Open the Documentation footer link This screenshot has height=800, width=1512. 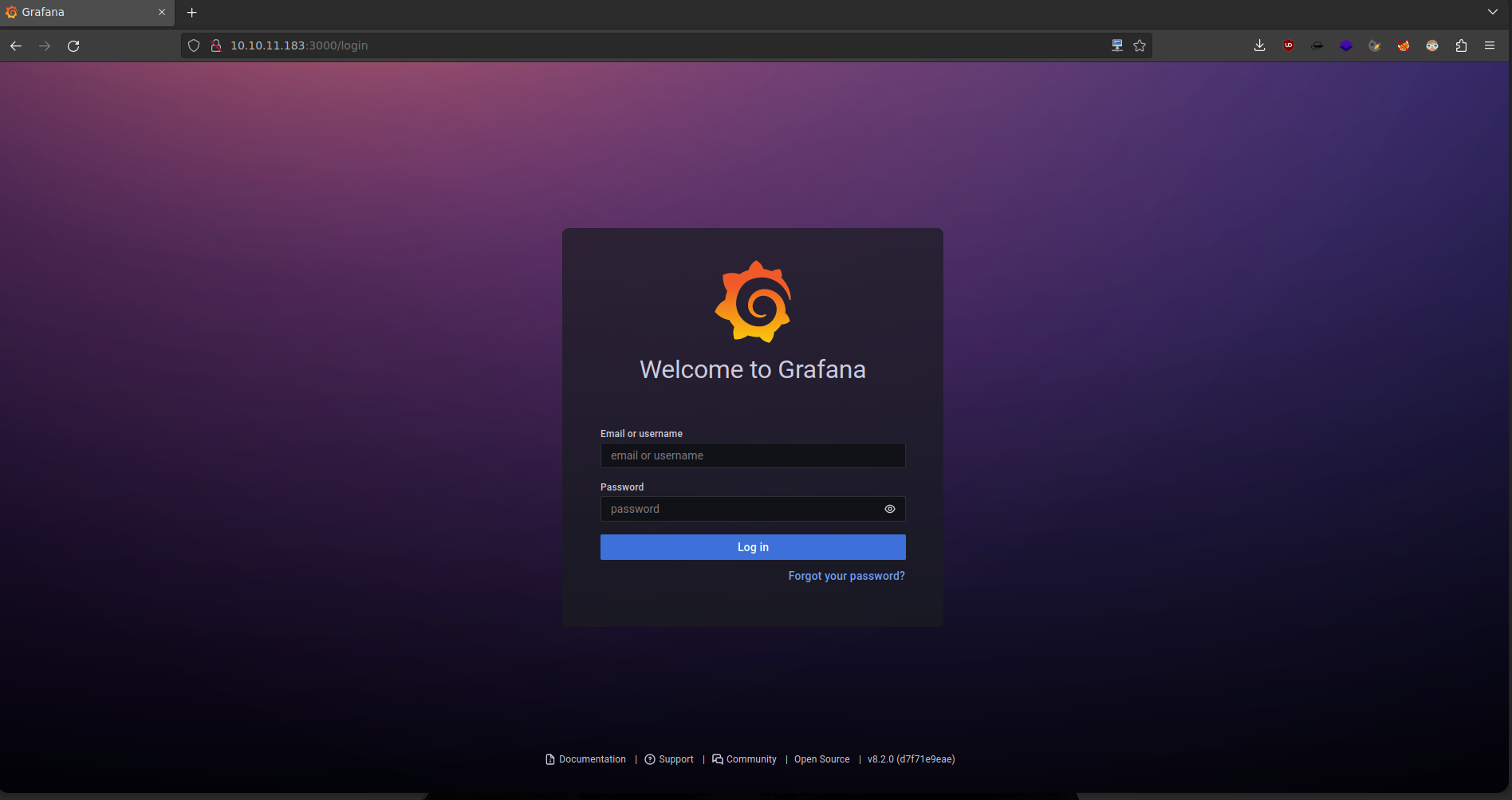(586, 759)
